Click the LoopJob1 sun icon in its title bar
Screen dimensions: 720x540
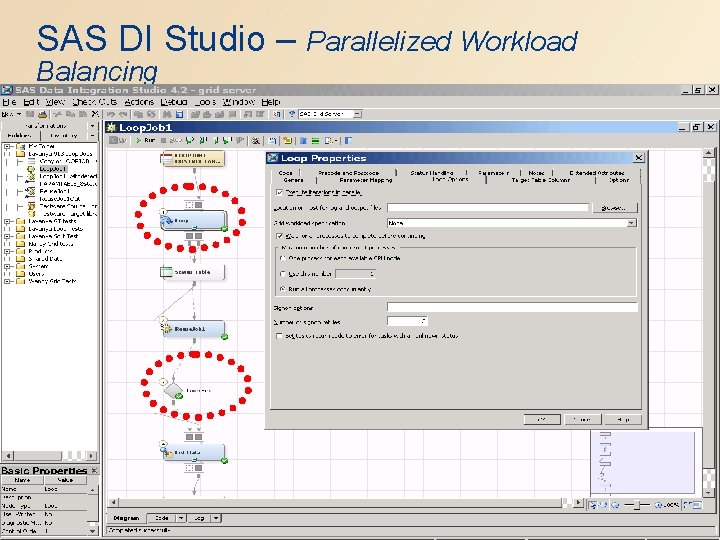(x=112, y=128)
